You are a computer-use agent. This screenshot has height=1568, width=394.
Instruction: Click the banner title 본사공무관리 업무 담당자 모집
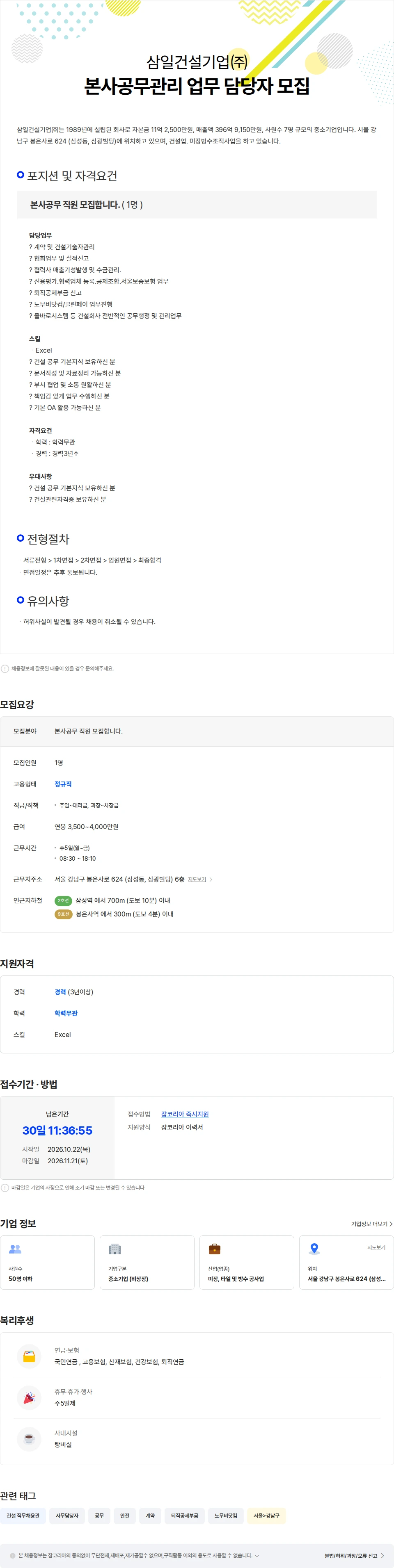pos(197,86)
